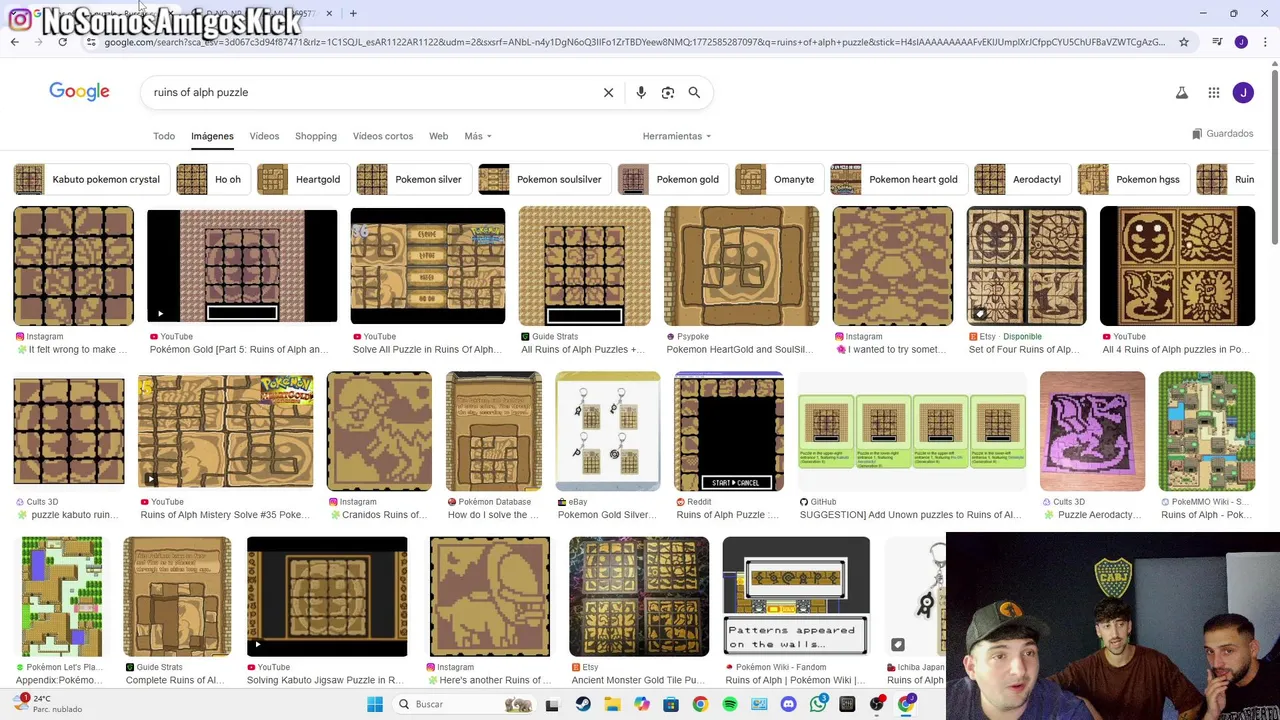The height and width of the screenshot is (720, 1280).
Task: Filter by Pokemon gold chip
Action: tap(671, 179)
